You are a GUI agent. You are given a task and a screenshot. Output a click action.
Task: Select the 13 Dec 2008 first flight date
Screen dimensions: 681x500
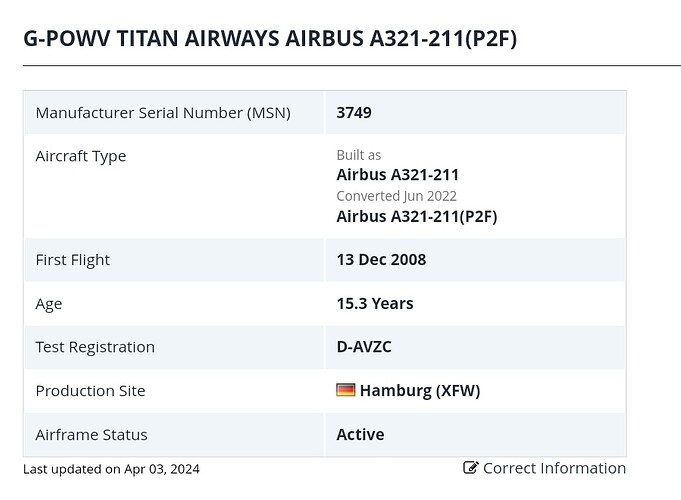[381, 259]
